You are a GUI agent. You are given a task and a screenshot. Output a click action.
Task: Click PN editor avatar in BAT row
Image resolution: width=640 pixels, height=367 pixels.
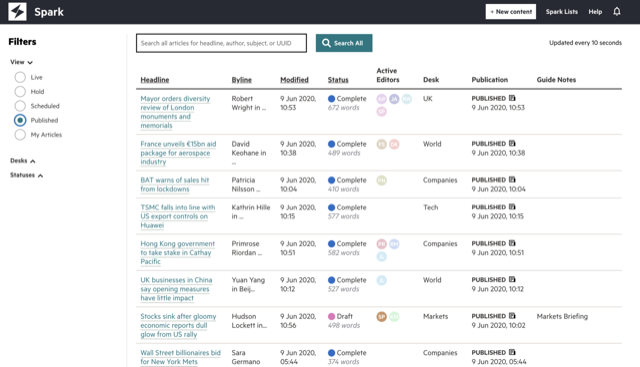click(x=381, y=180)
